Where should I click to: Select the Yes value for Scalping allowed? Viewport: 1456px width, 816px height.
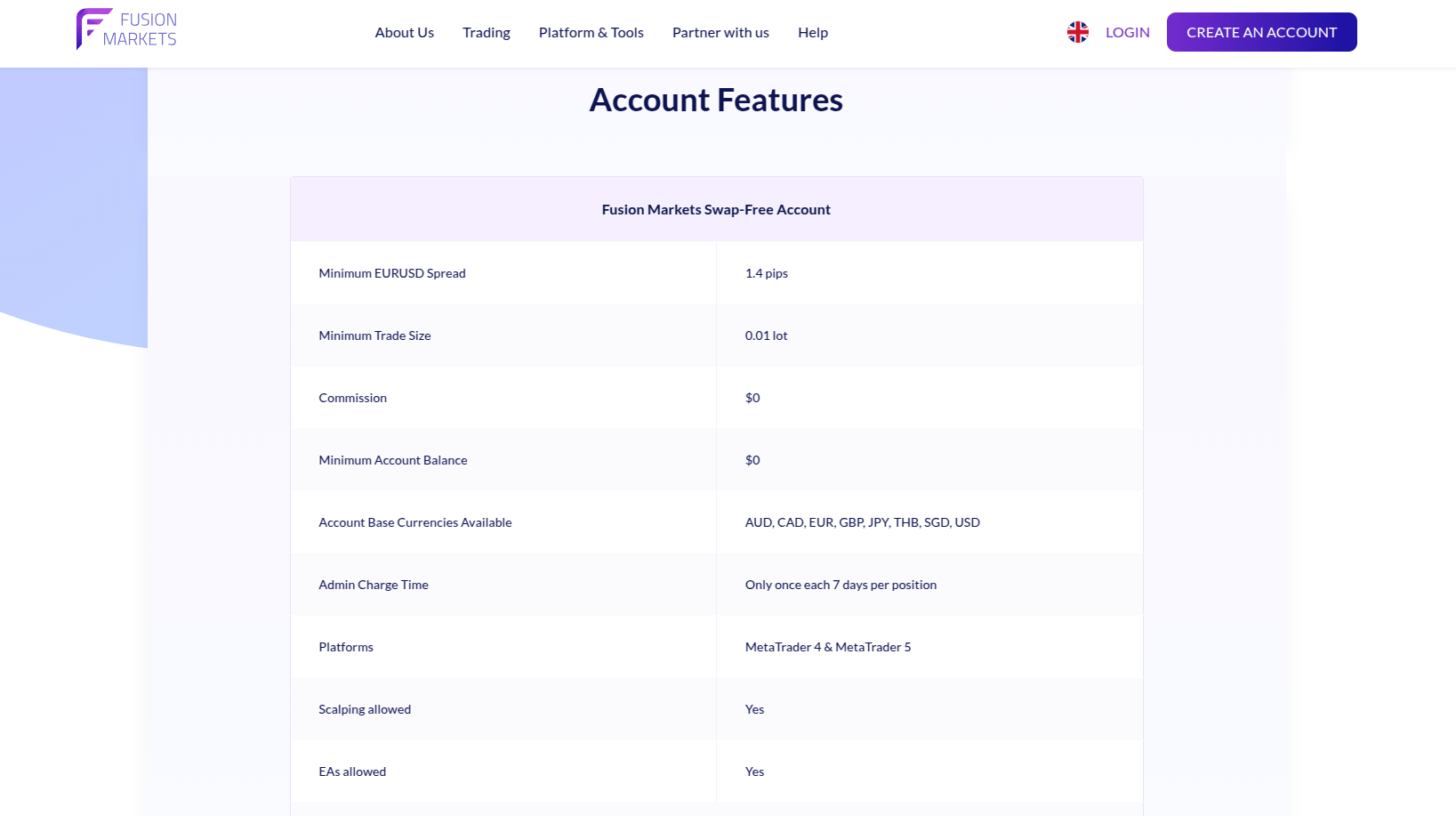pyautogui.click(x=754, y=709)
